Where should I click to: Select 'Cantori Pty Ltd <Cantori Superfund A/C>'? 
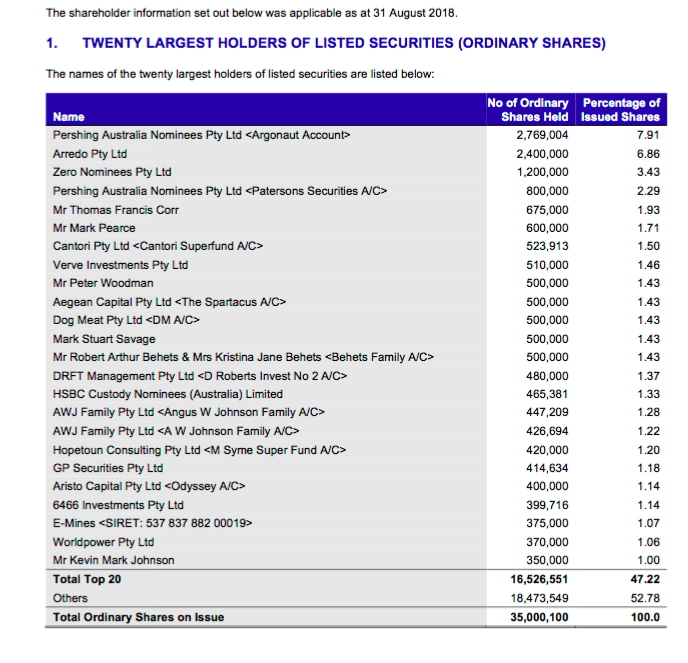click(158, 246)
